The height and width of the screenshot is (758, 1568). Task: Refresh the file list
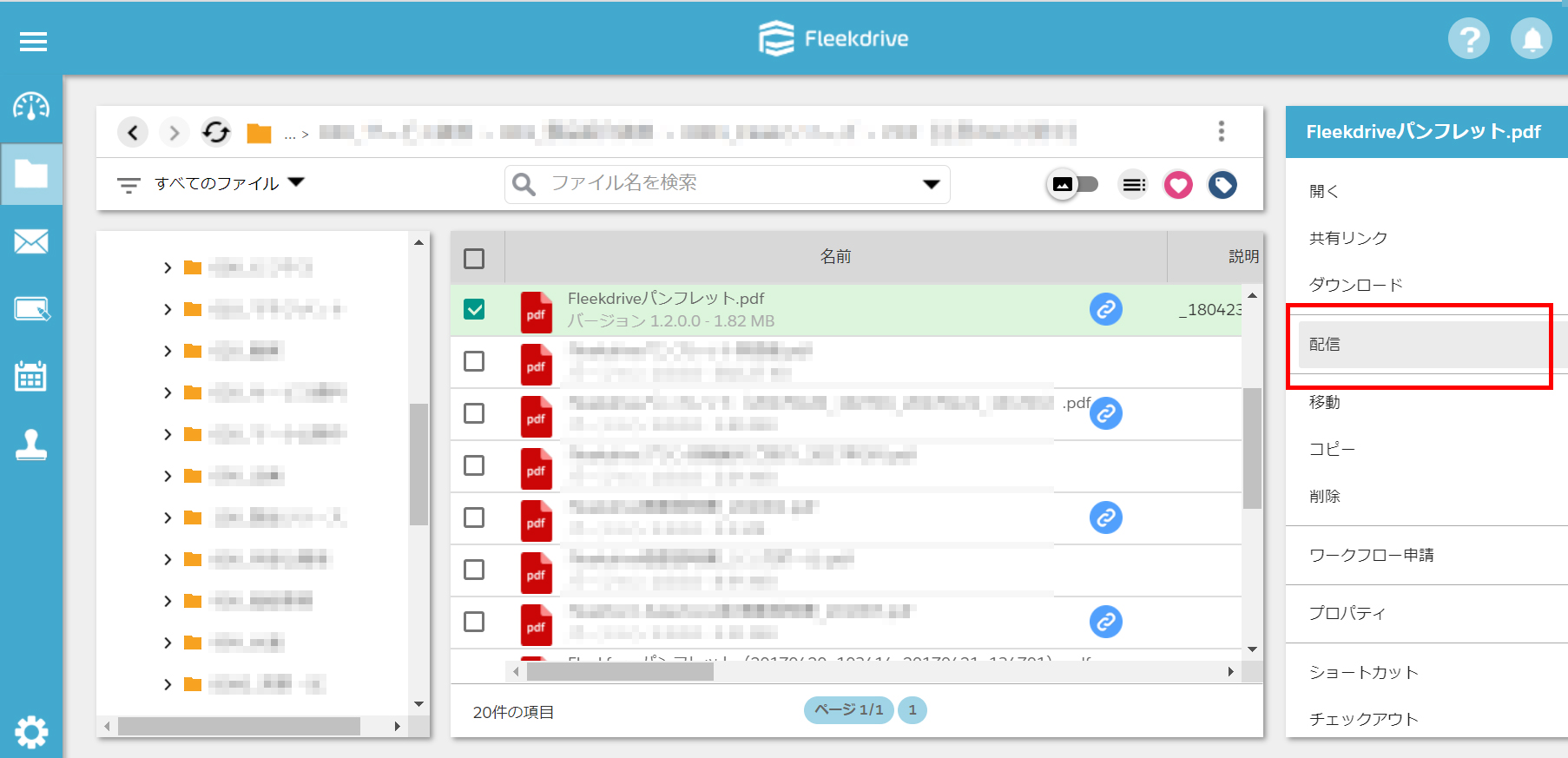(x=216, y=132)
